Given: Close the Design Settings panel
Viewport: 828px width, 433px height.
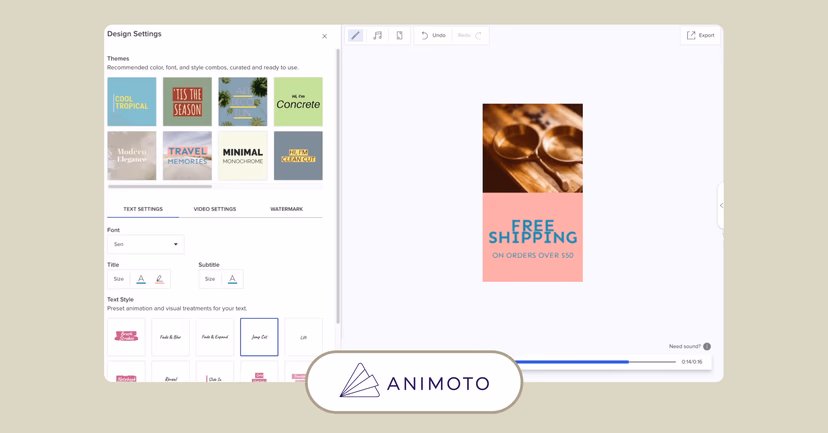Looking at the screenshot, I should coord(324,36).
